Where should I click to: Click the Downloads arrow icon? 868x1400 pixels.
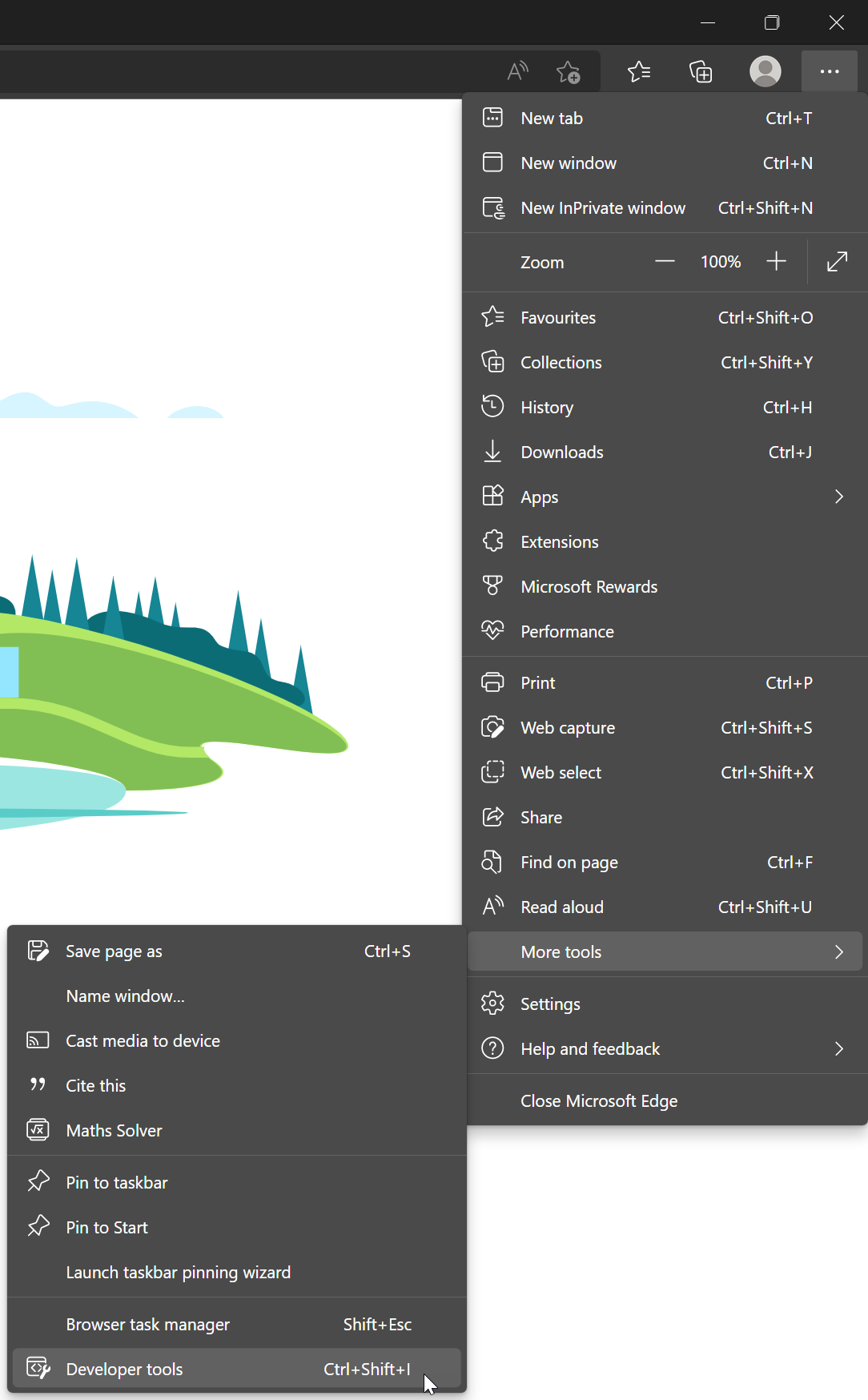[492, 452]
